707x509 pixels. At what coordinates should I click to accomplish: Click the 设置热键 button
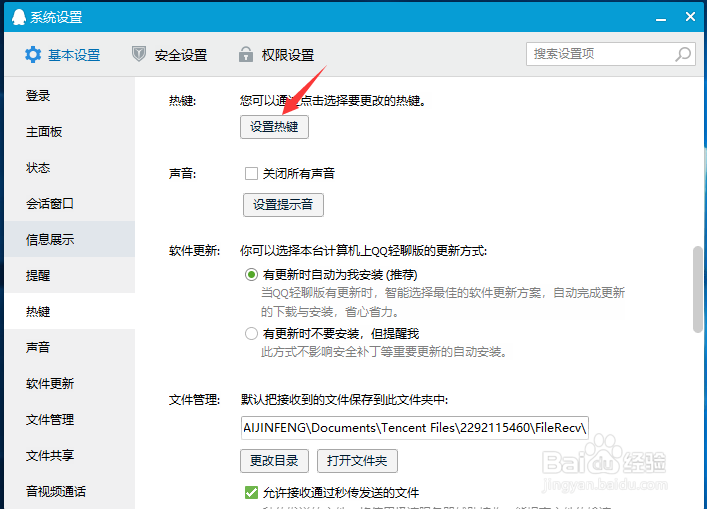(x=274, y=127)
